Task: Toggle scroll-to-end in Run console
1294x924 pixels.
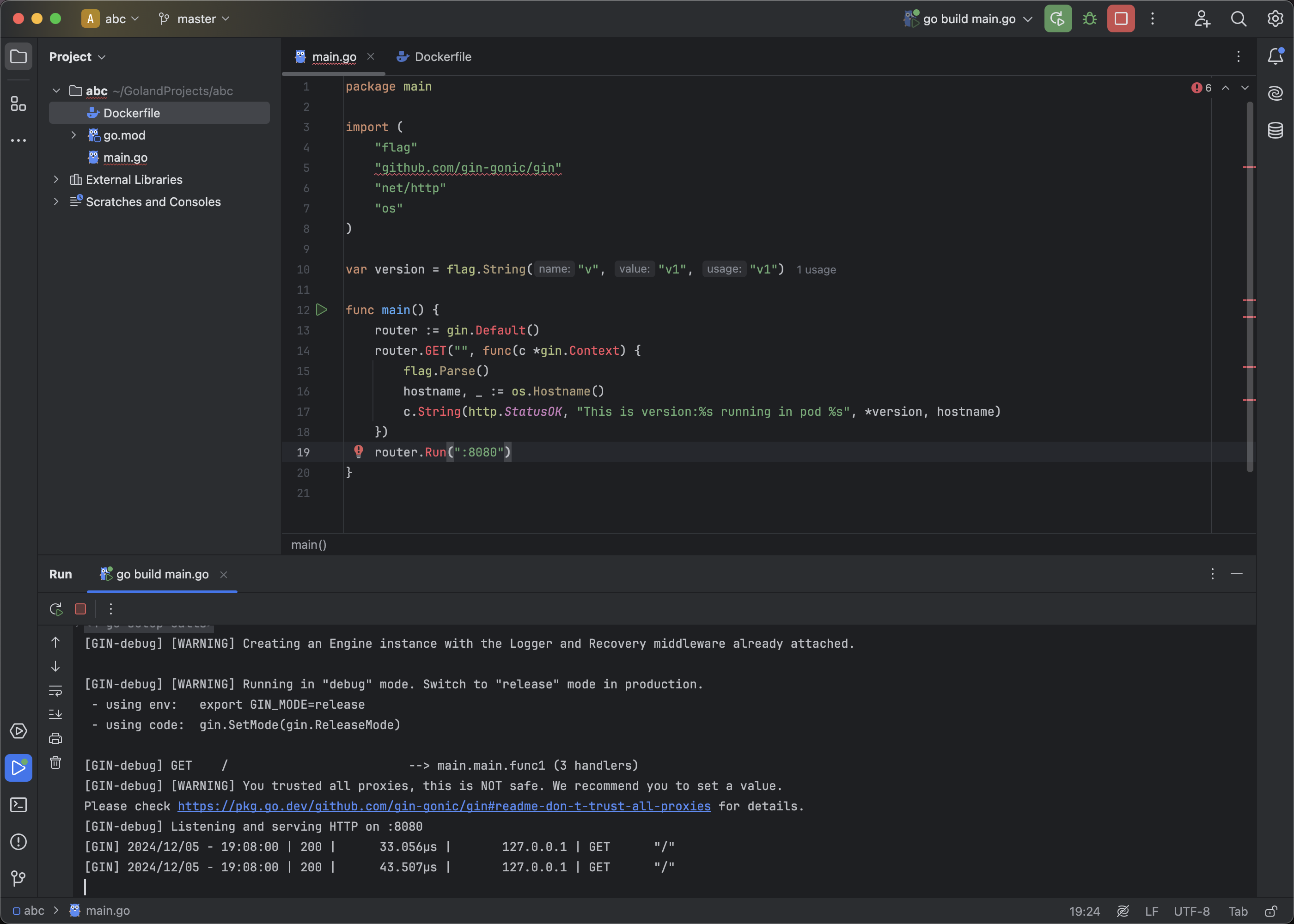Action: (55, 715)
